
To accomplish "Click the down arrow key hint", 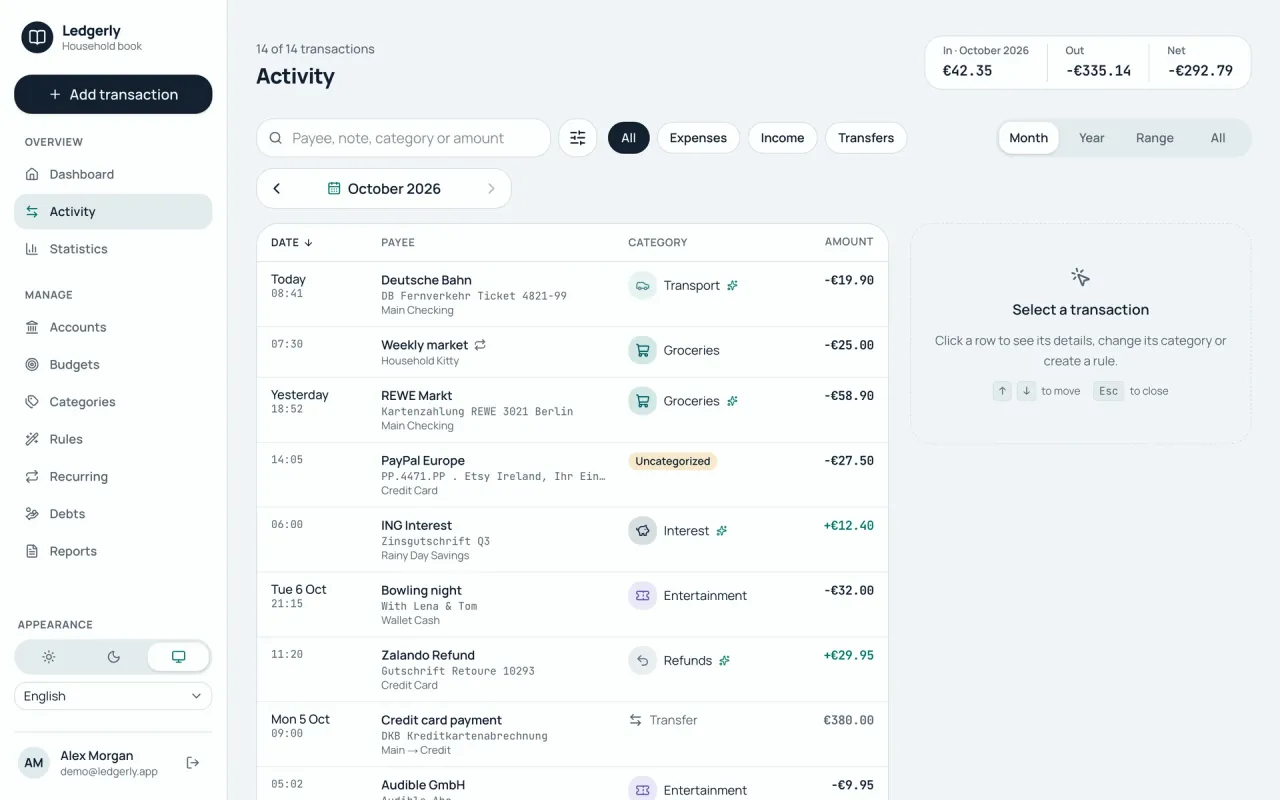I will point(1026,391).
